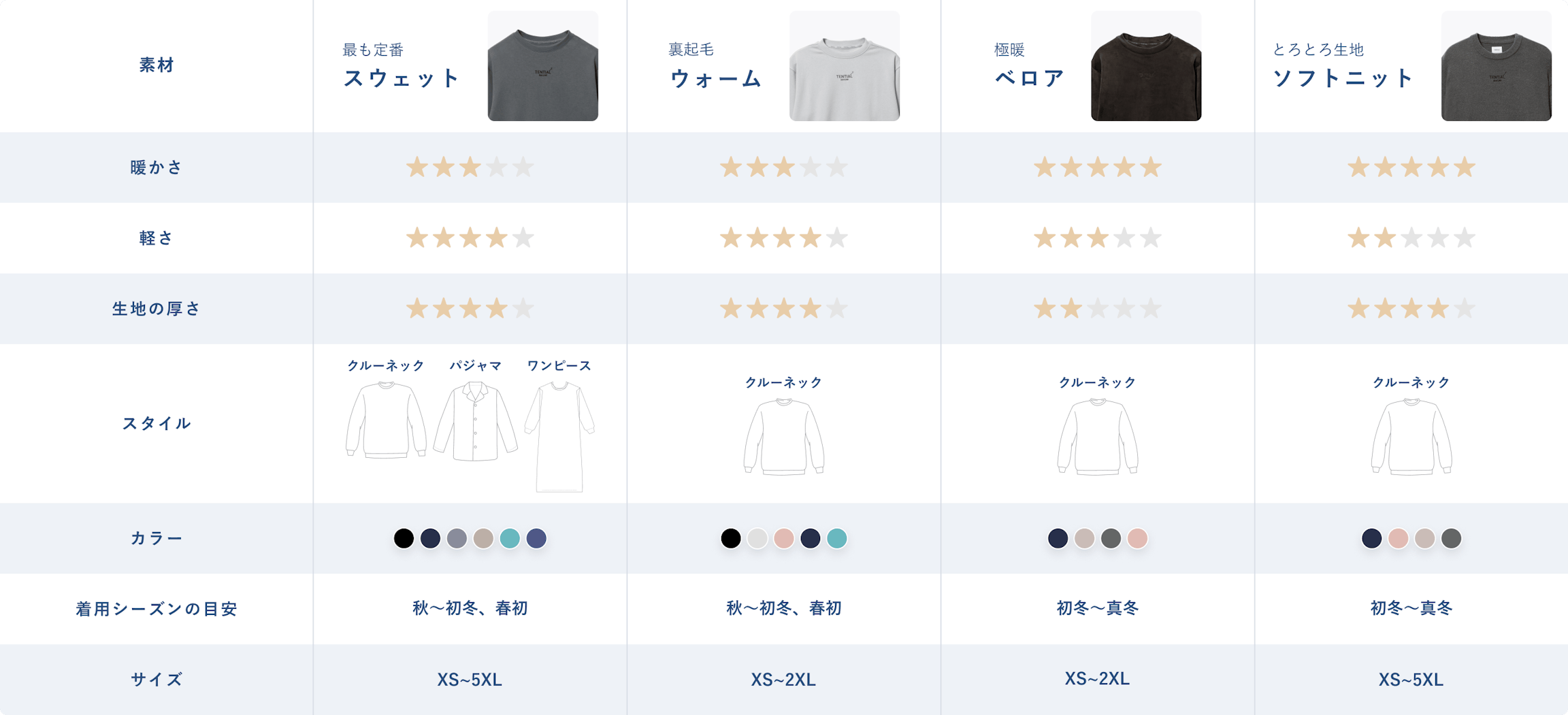This screenshot has width=1568, height=715.
Task: Click the Sweat pajama style illustration
Action: 475,422
